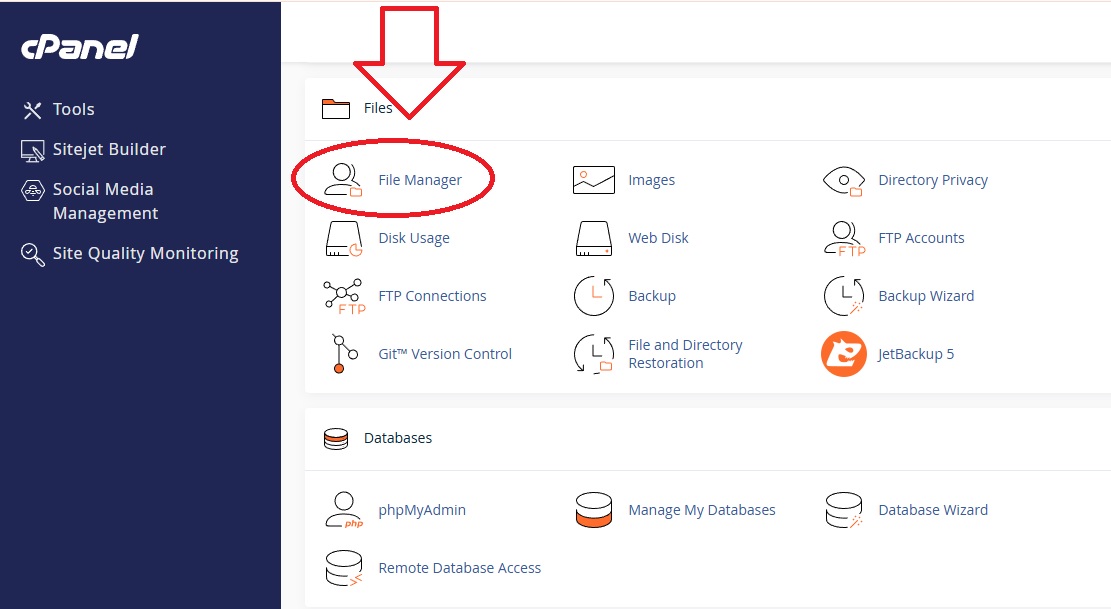Open the File Manager tool
The width and height of the screenshot is (1111, 609).
(420, 180)
